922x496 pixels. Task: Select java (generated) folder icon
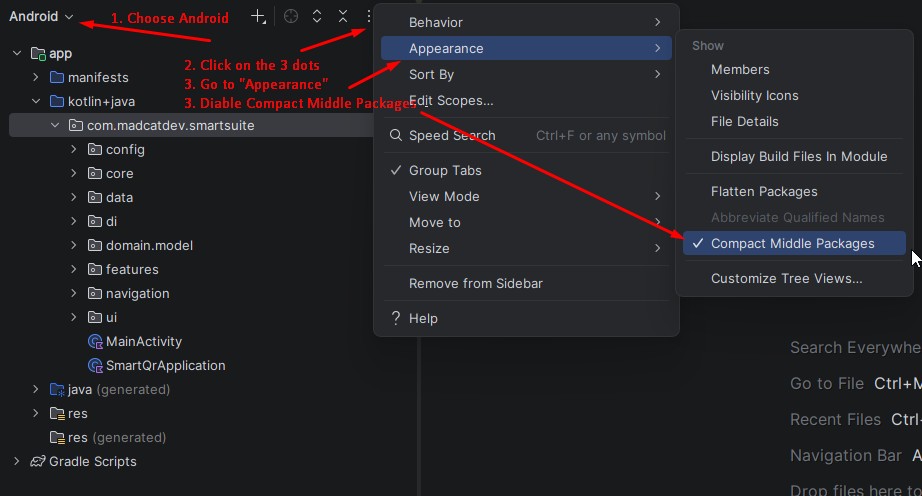57,390
